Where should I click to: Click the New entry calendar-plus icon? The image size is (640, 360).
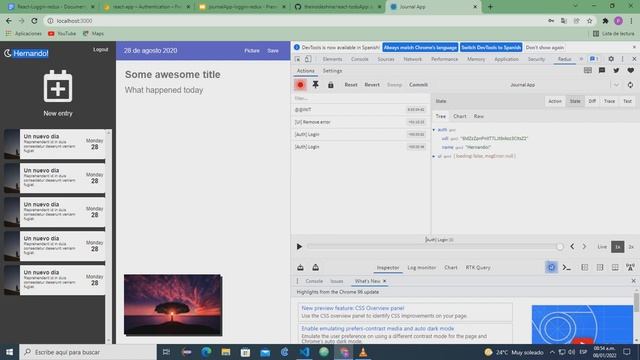(x=58, y=86)
